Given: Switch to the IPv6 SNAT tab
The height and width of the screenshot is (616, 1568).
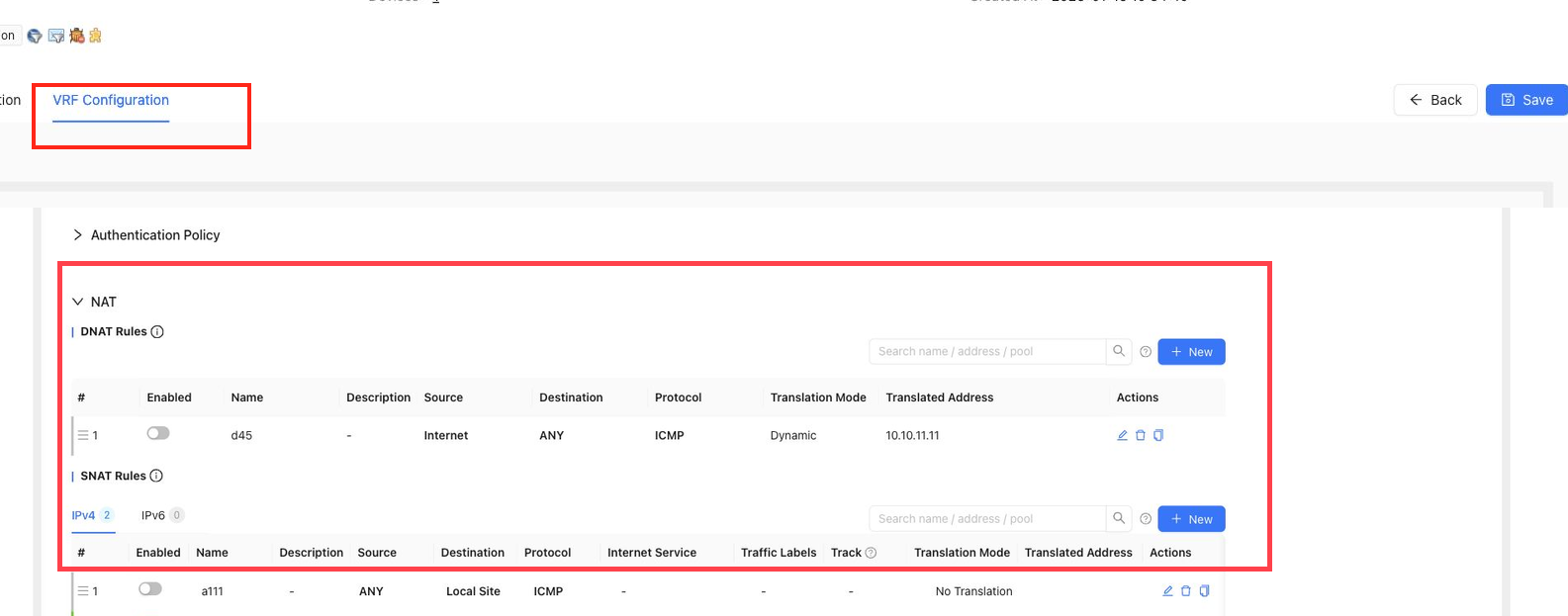Looking at the screenshot, I should pyautogui.click(x=162, y=515).
